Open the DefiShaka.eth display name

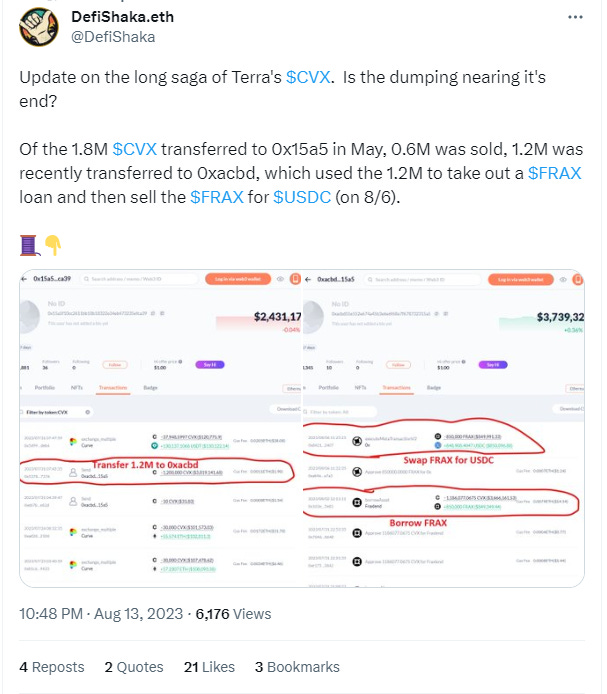point(123,17)
